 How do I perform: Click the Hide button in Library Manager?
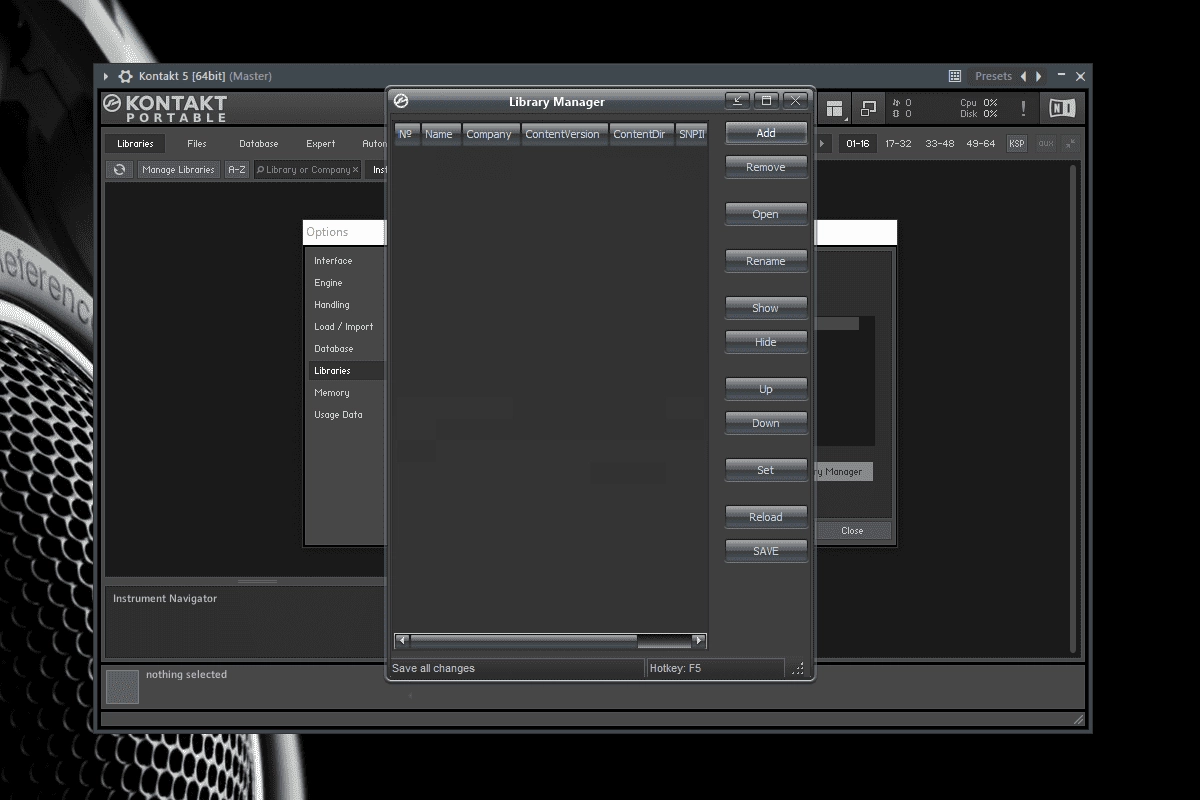(766, 342)
